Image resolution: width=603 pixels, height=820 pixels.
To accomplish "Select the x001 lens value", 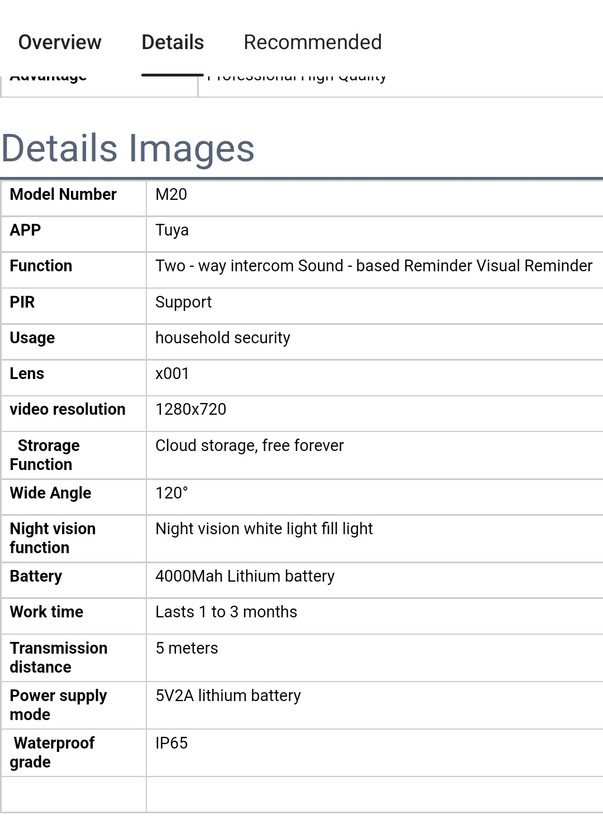I will [x=172, y=374].
